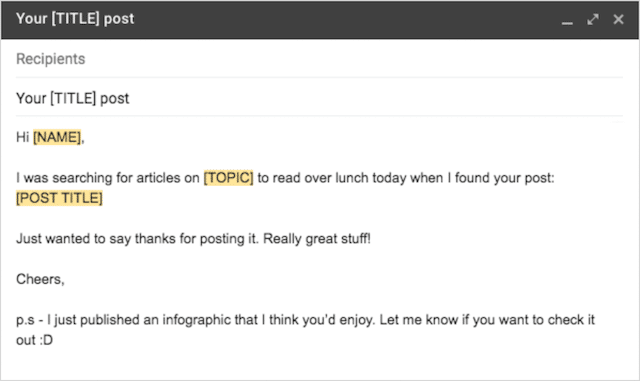The width and height of the screenshot is (640, 381).
Task: Click the compose header title bar text
Action: (75, 19)
